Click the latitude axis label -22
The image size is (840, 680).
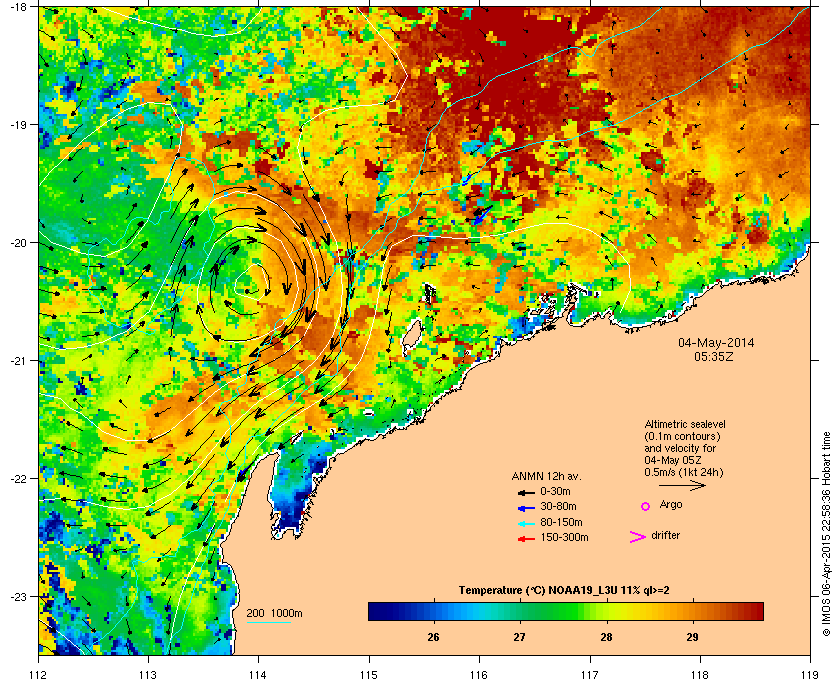[x=18, y=479]
